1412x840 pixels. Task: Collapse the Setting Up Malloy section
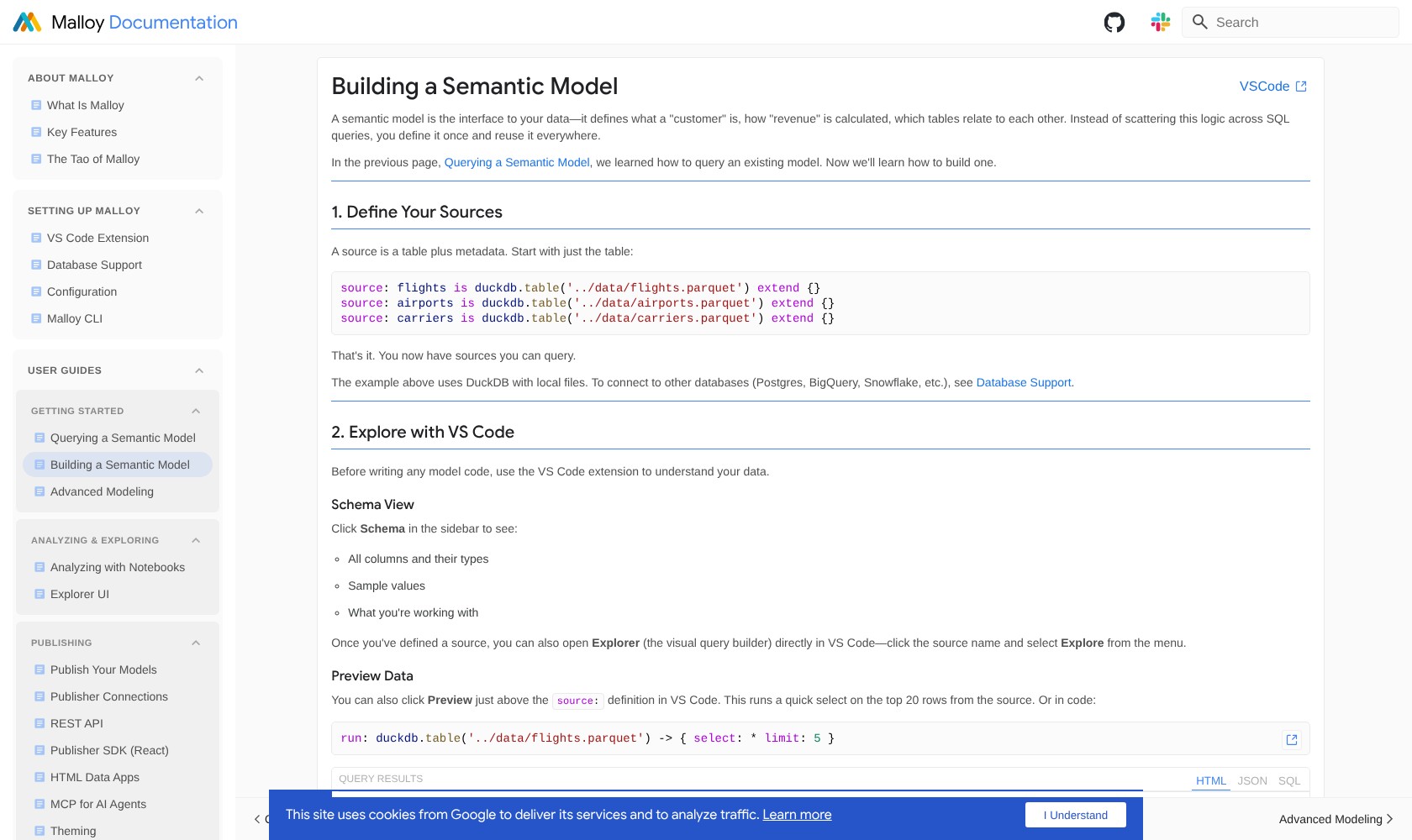[199, 211]
